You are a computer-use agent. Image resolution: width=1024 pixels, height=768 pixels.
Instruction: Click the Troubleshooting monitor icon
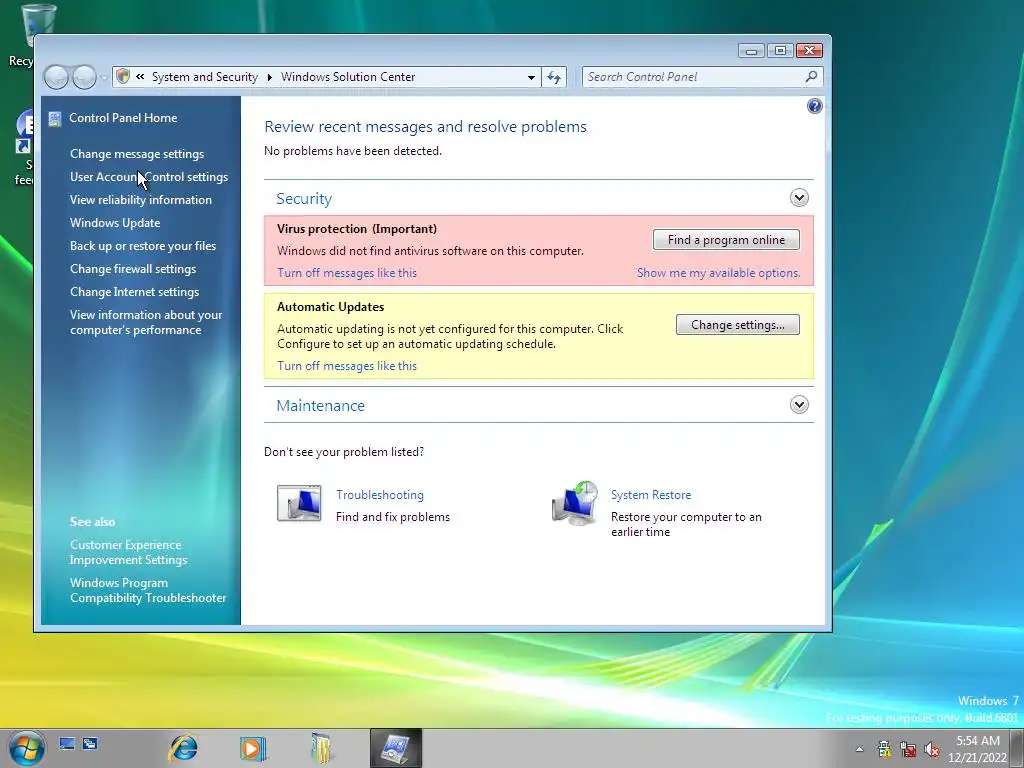pos(299,503)
